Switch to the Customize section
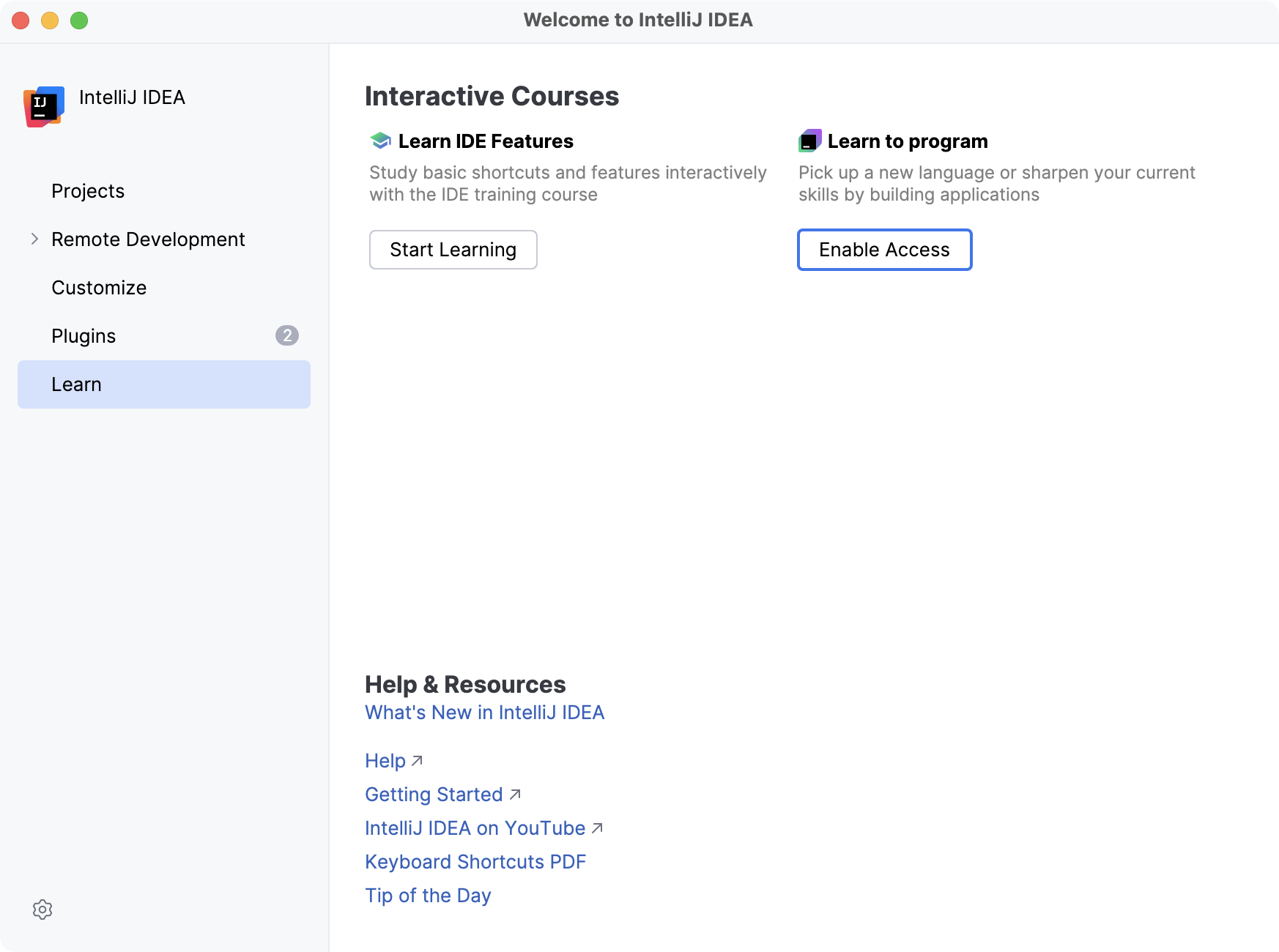Screen dimensions: 1279x952 (99, 288)
